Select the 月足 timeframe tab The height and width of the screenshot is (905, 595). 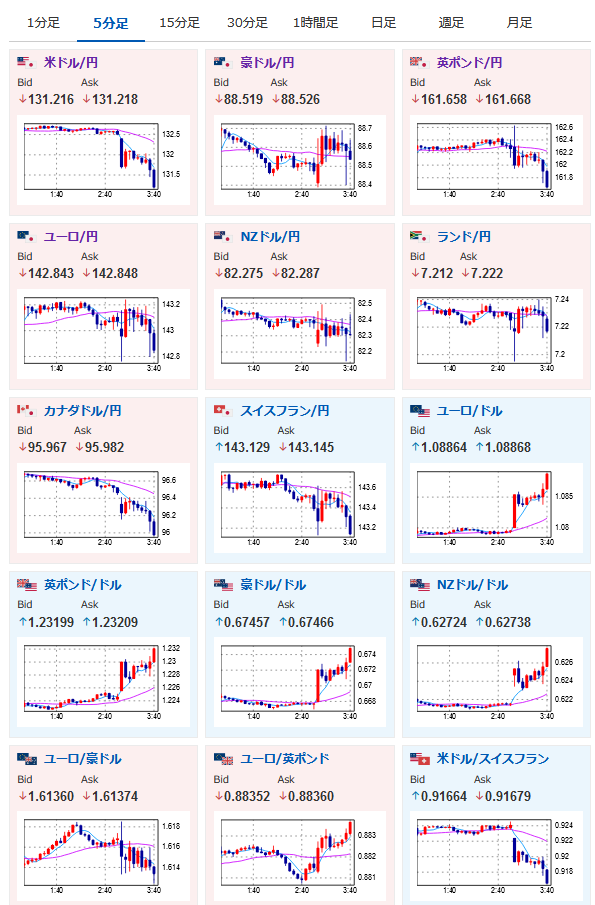click(x=519, y=23)
